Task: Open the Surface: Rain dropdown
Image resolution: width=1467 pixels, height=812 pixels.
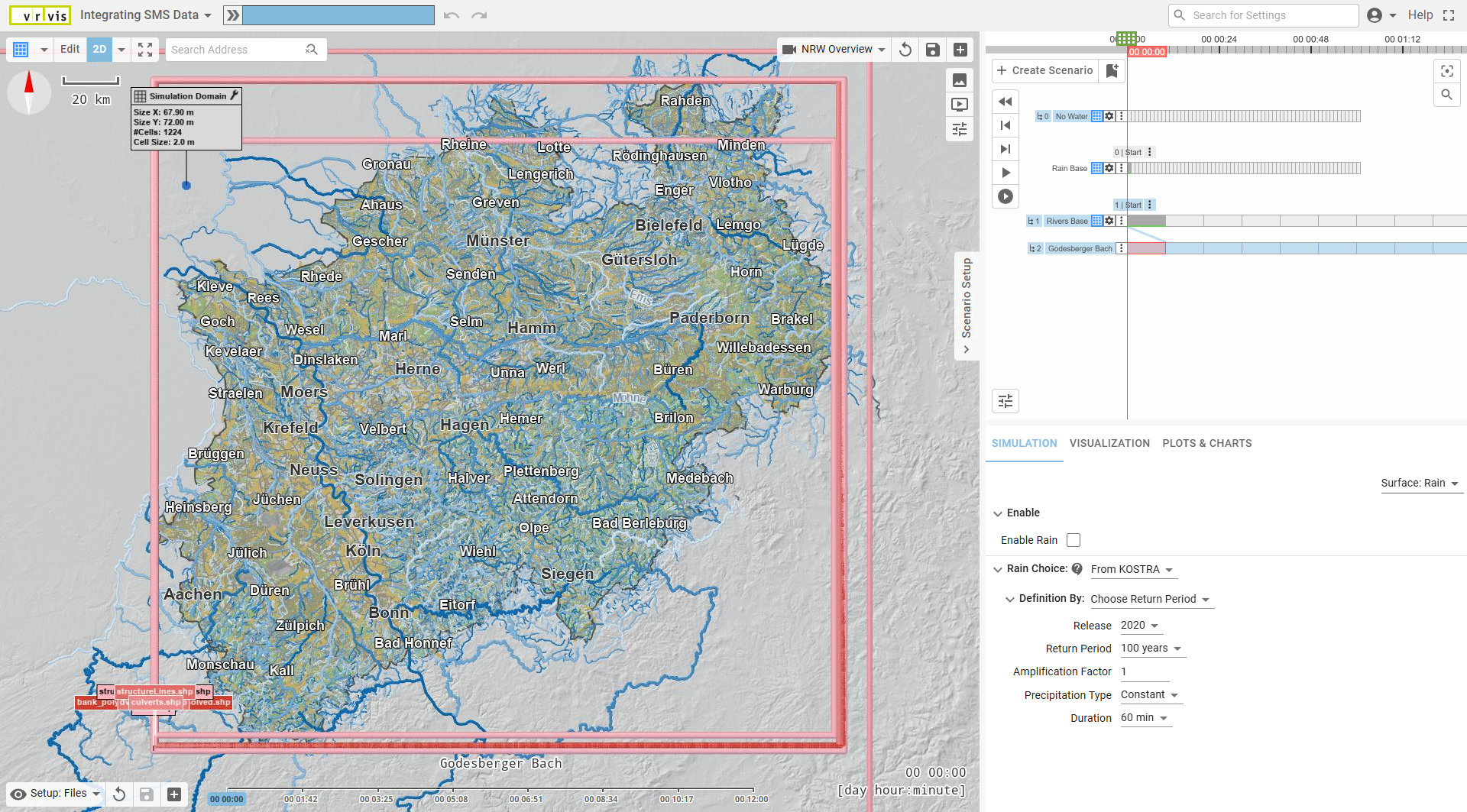Action: pos(1420,484)
